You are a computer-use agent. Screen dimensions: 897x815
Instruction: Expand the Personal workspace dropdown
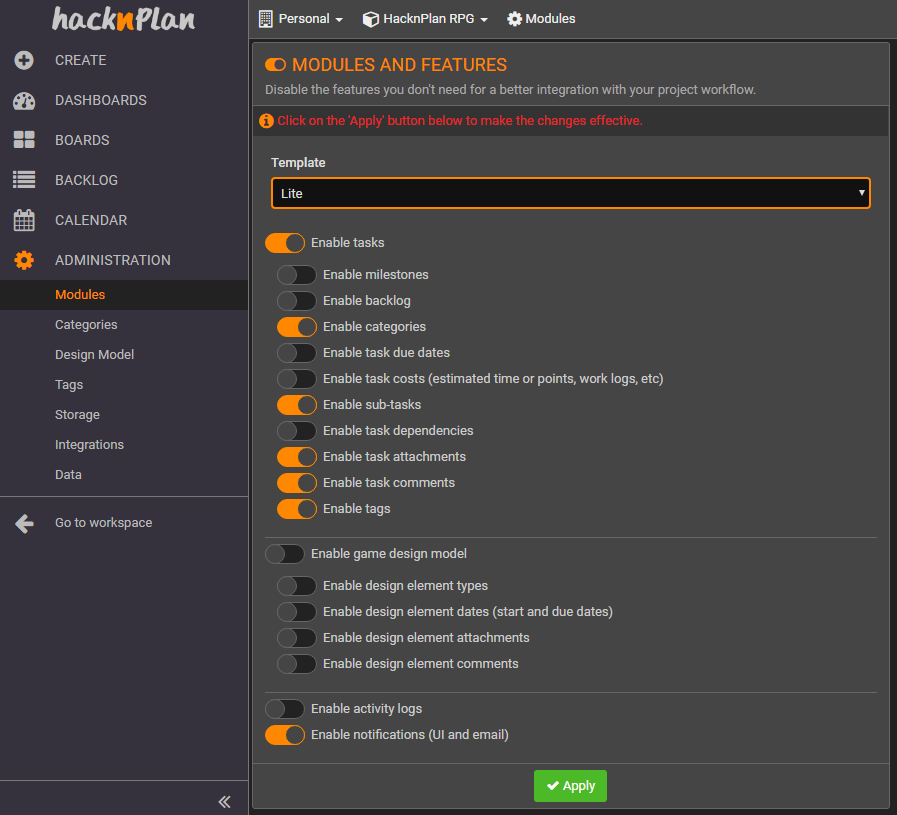click(x=300, y=19)
